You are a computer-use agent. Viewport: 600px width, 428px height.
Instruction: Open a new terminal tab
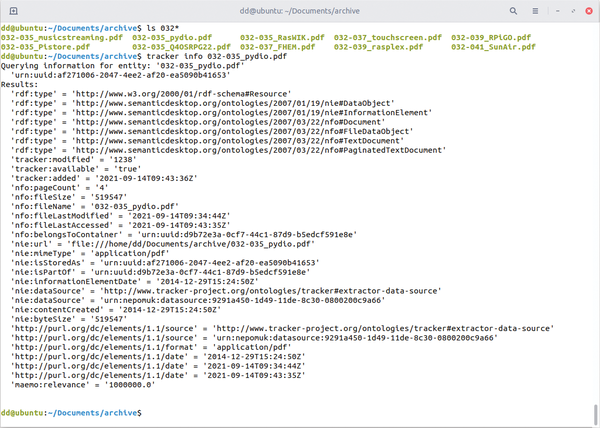[x=13, y=11]
